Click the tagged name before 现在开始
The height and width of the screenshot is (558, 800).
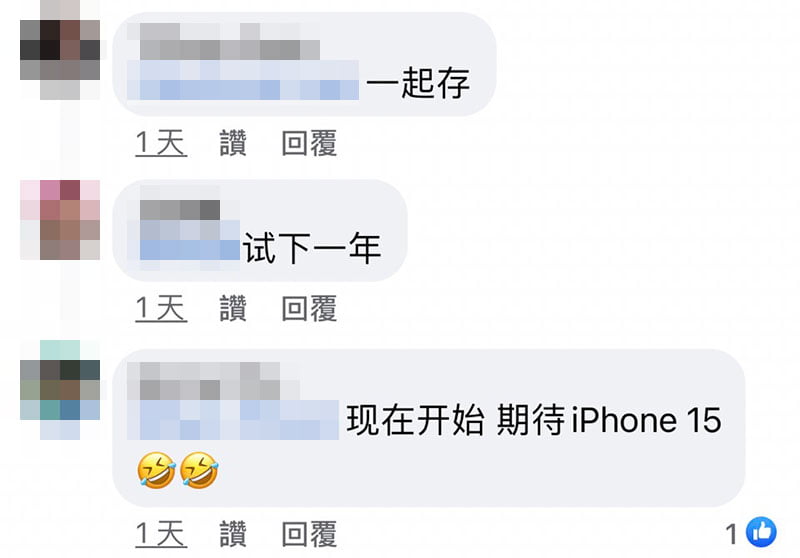233,420
